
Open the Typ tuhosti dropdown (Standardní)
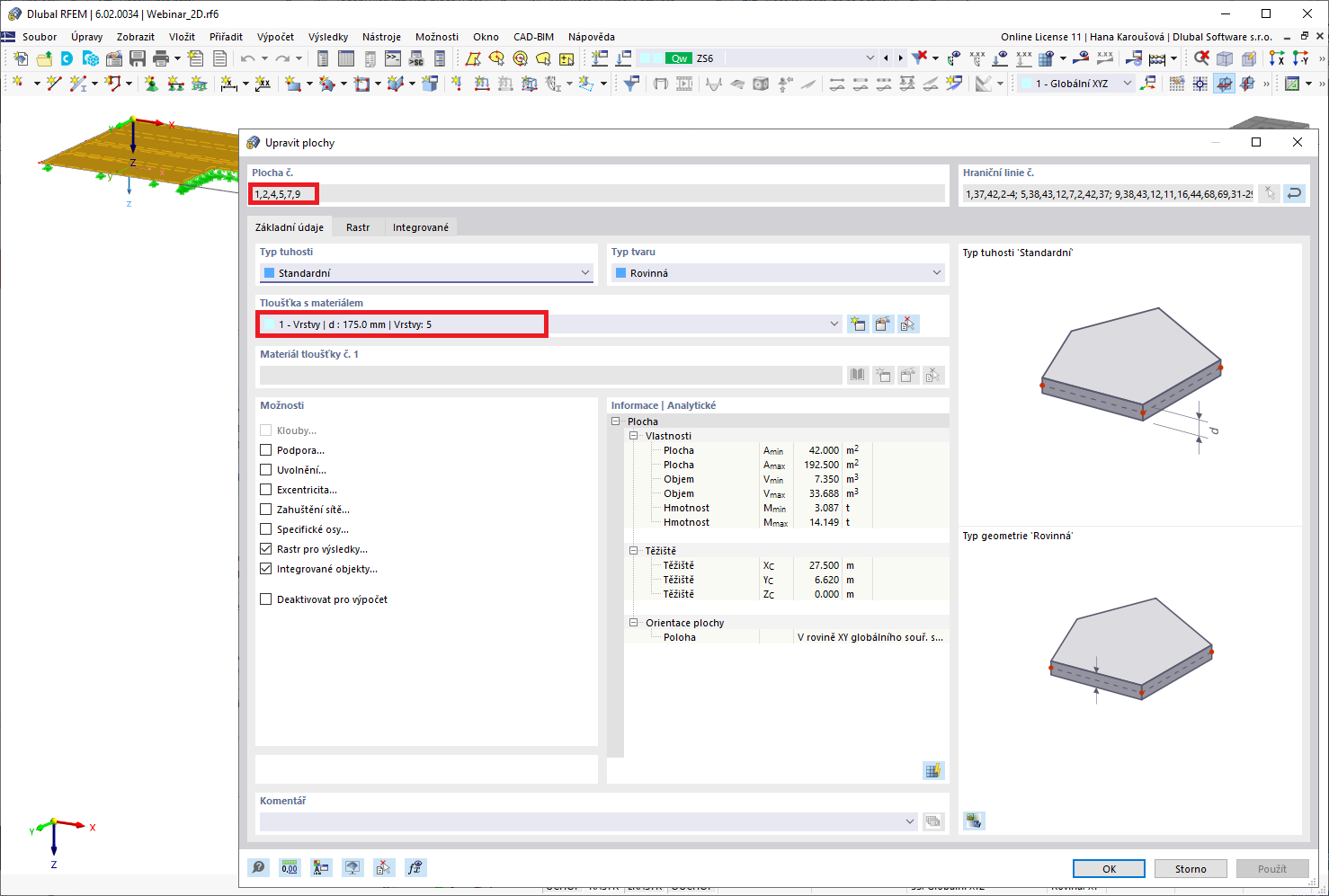click(426, 273)
